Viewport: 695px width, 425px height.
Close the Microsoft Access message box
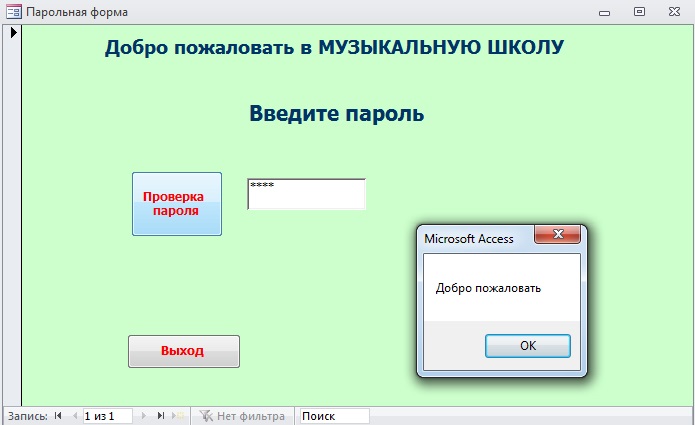point(558,234)
